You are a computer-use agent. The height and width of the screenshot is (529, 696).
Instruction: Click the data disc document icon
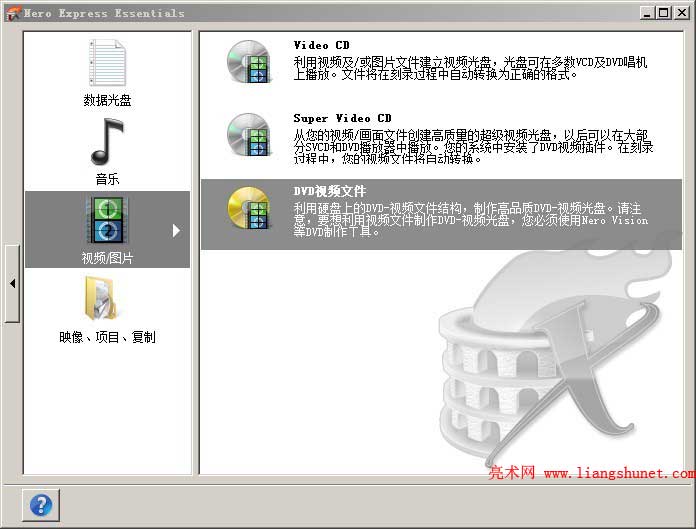tap(107, 63)
